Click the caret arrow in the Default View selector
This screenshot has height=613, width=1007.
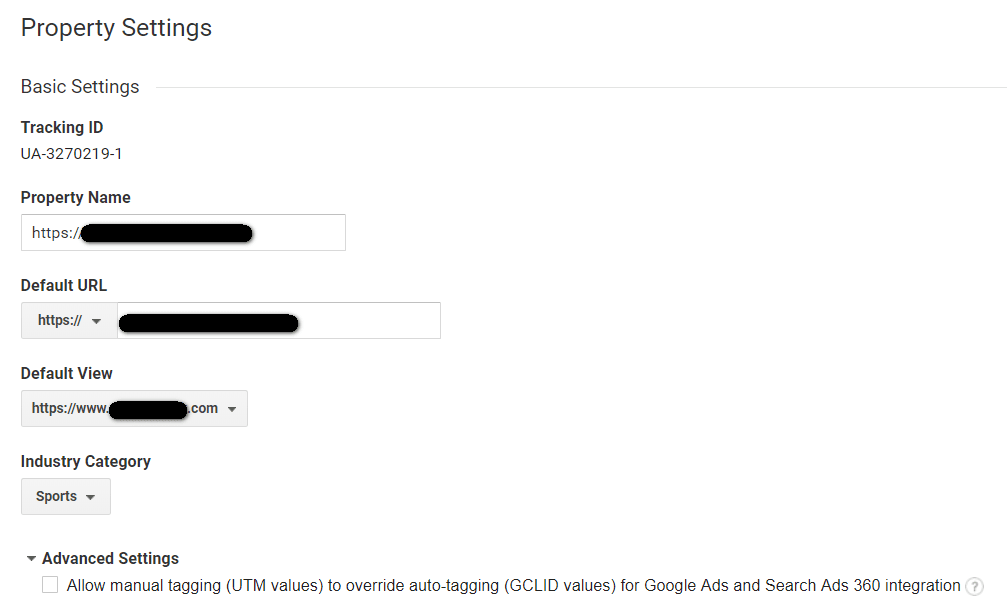coord(232,409)
